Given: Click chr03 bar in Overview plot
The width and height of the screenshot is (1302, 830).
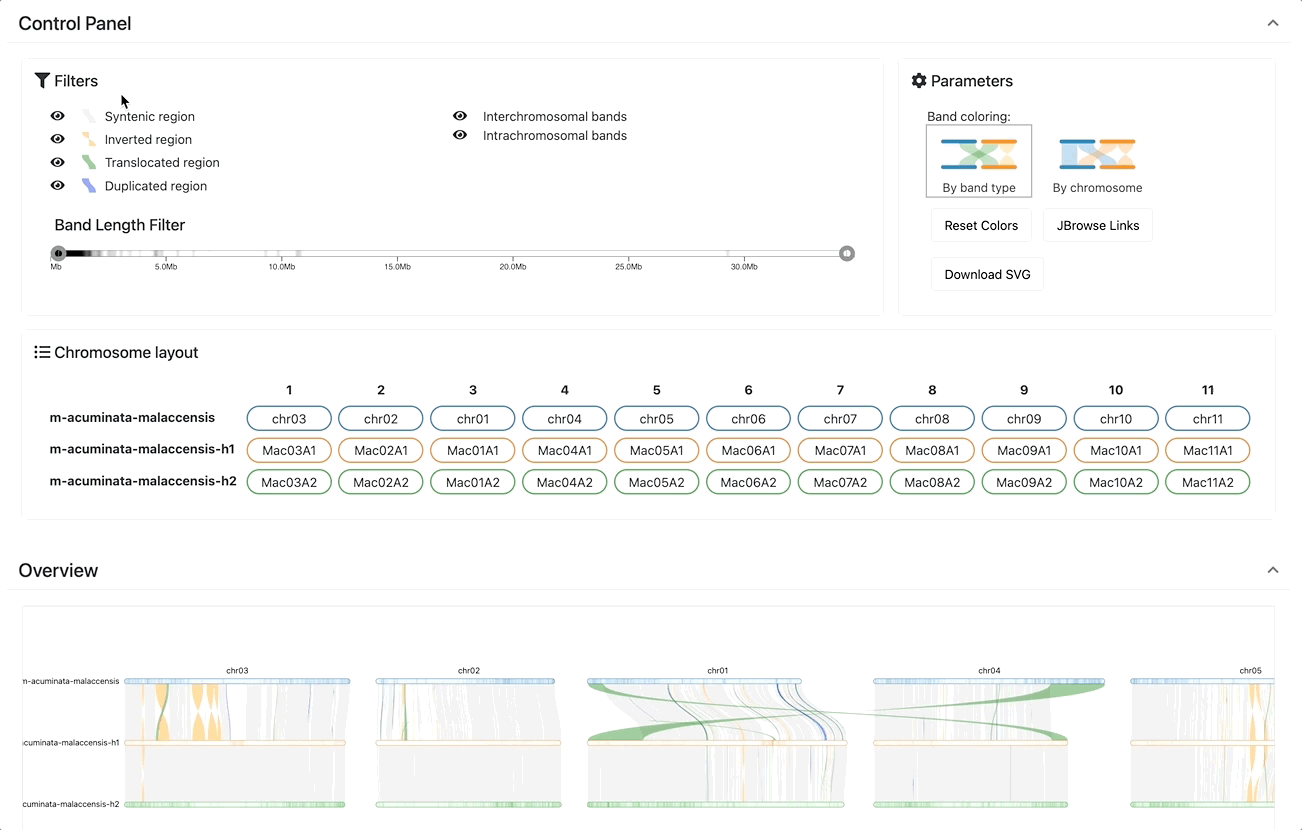Looking at the screenshot, I should 237,681.
